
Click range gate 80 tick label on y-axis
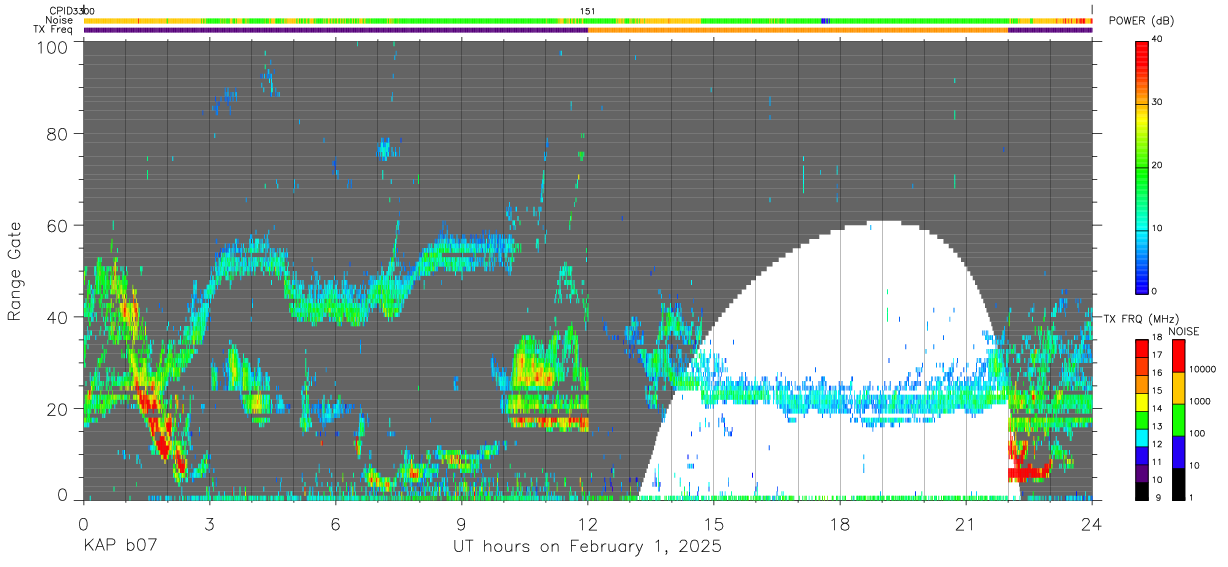click(x=56, y=133)
